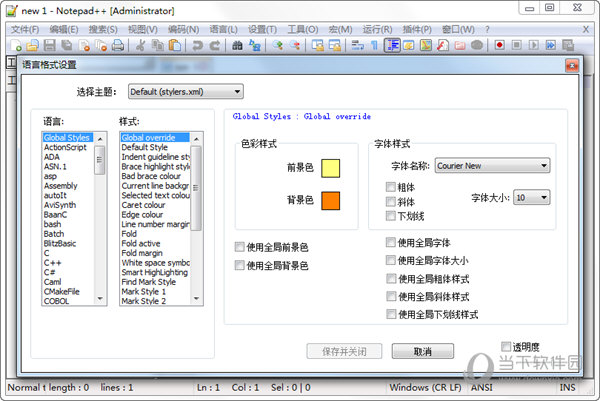
Task: Open the 插件(P) menu
Action: click(417, 29)
